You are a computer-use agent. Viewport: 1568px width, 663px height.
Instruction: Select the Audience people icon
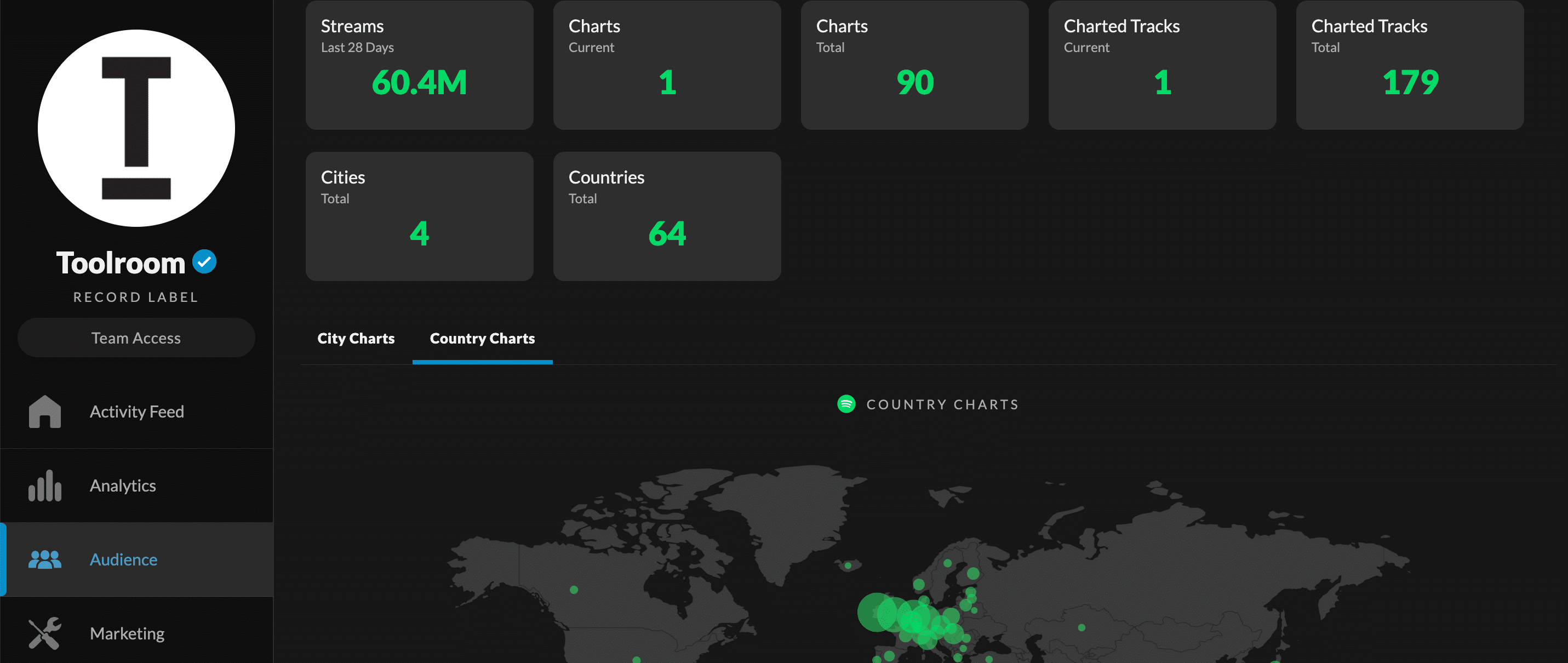click(44, 559)
